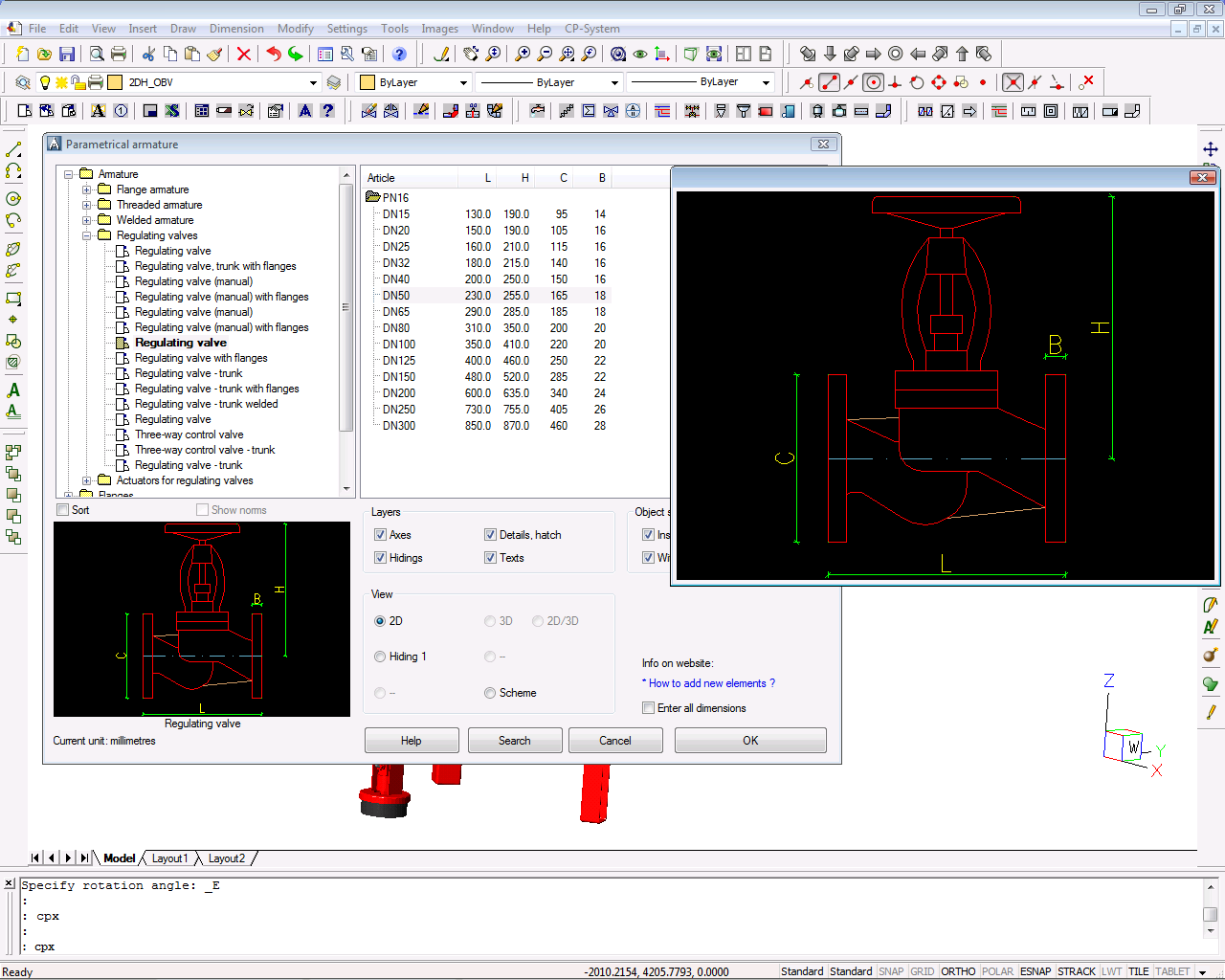Screen dimensions: 1225x980
Task: Select the Intersection snap icon
Action: [1013, 82]
